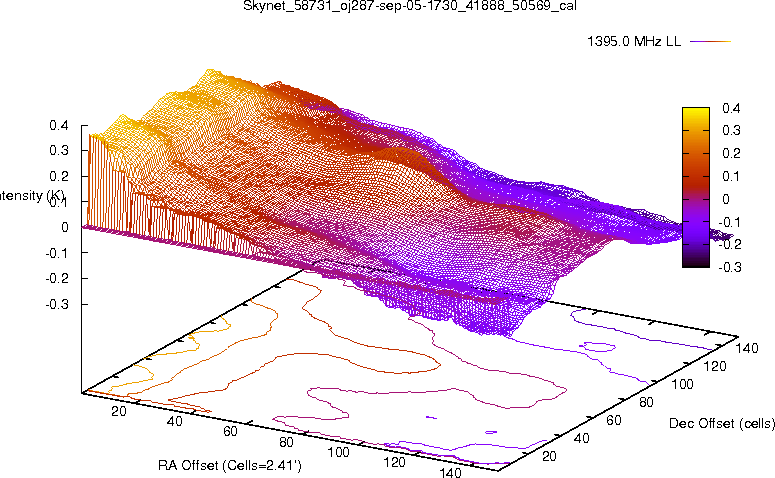Screen dimensions: 775x478
Task: Click the intensity axis tick label 0.2
Action: [x=59, y=176]
